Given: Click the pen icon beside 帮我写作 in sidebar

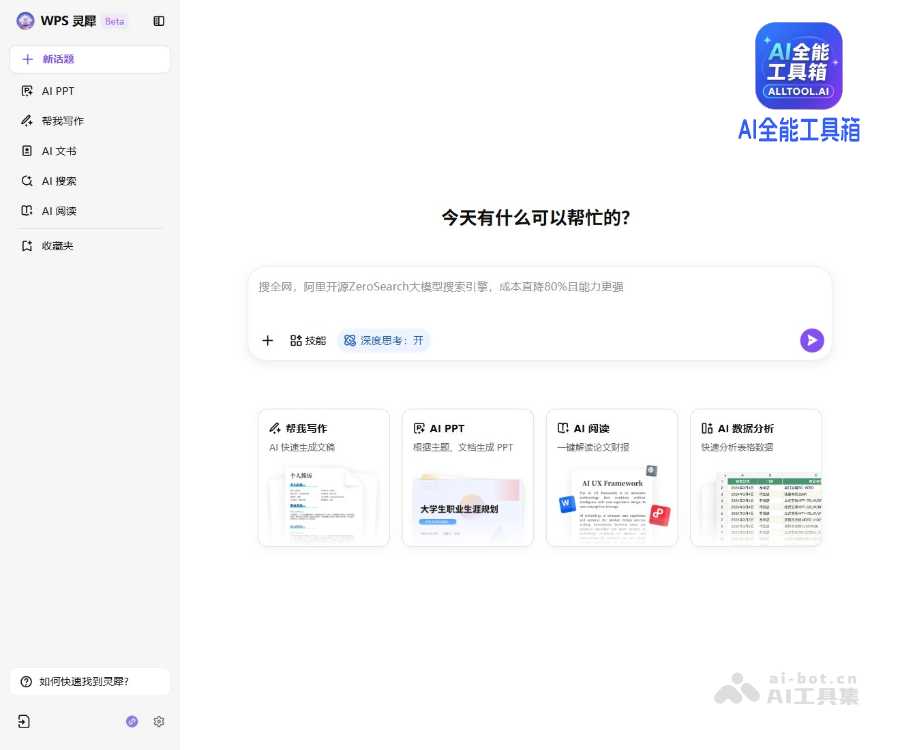Looking at the screenshot, I should [27, 121].
